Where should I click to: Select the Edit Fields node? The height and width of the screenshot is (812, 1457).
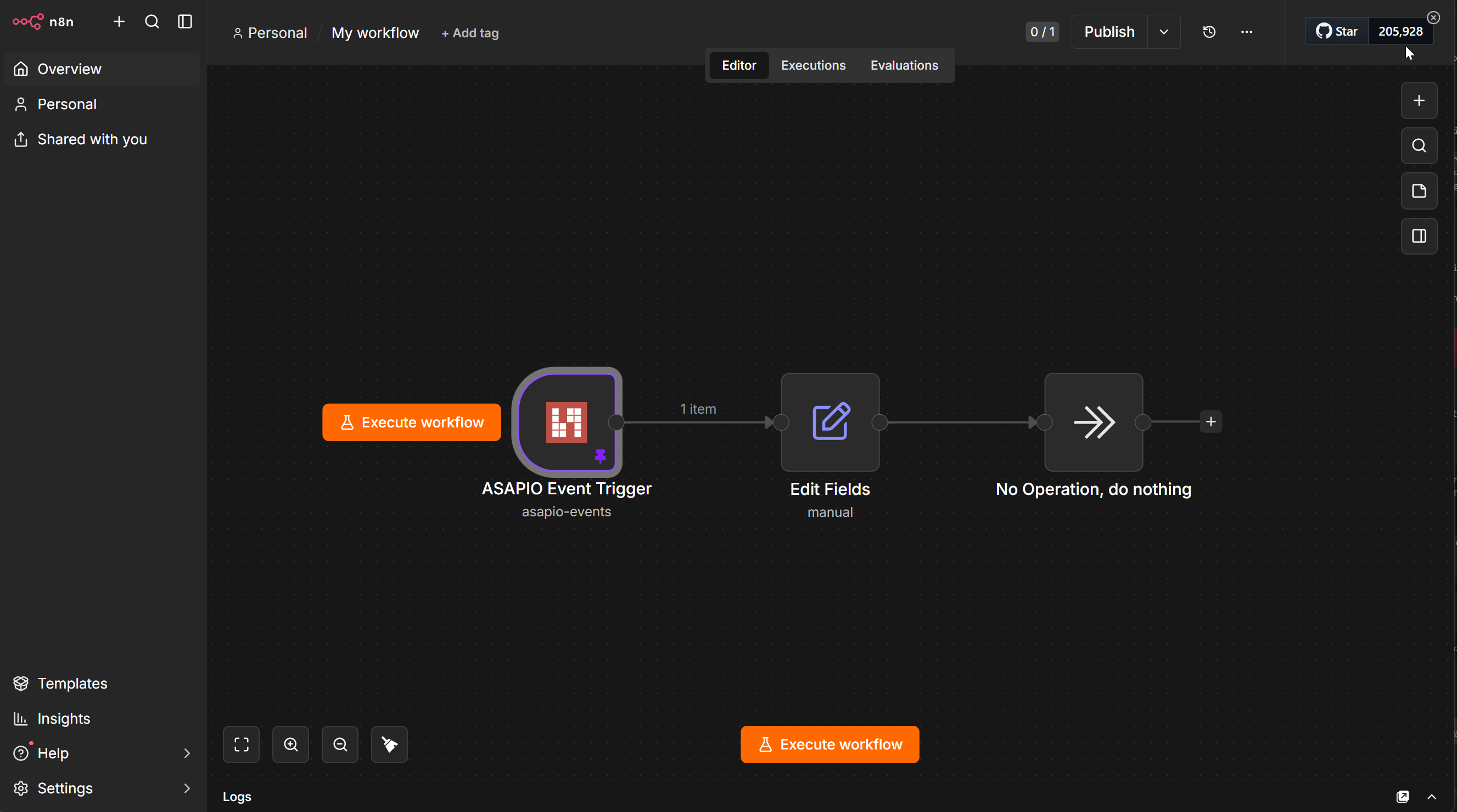830,421
